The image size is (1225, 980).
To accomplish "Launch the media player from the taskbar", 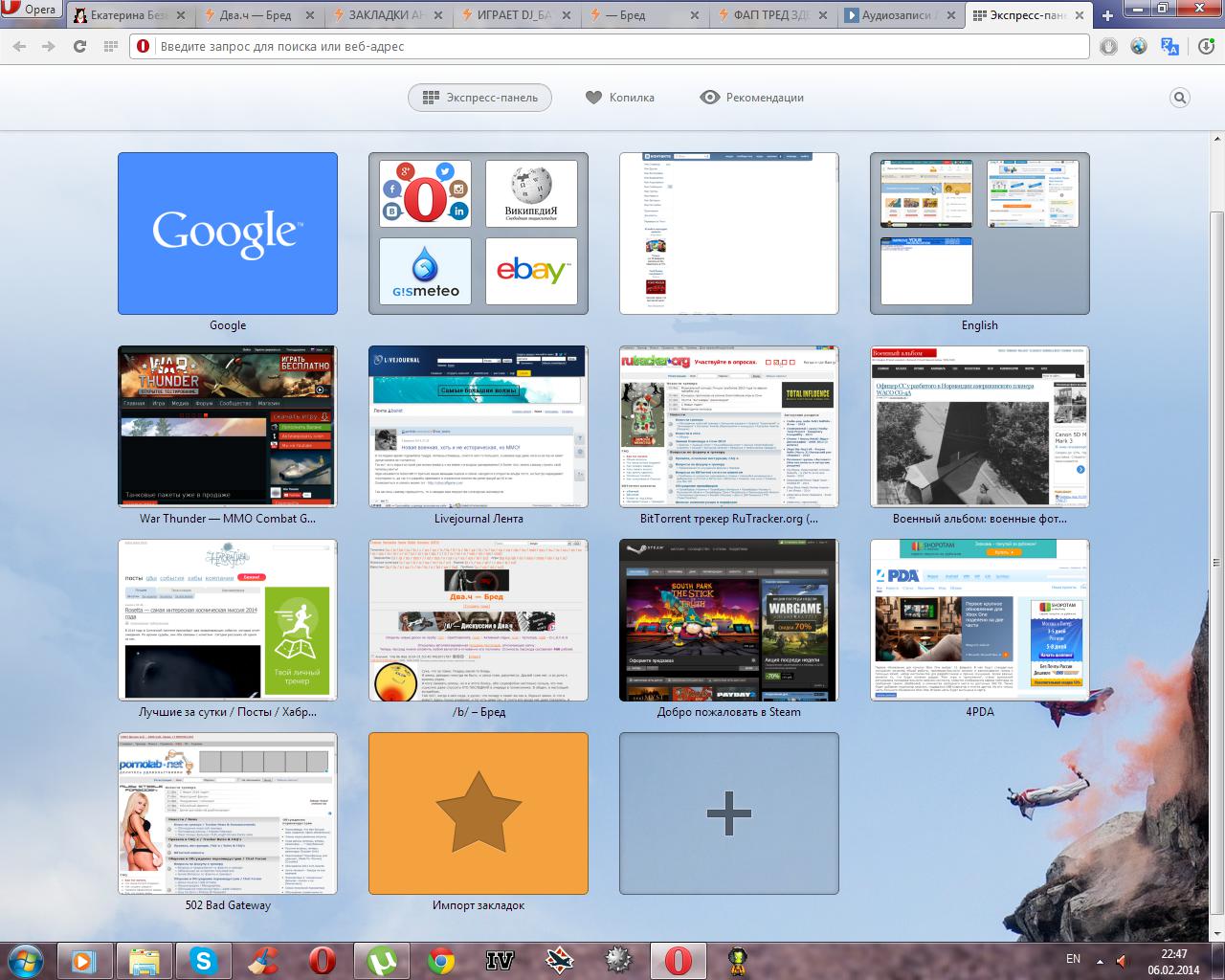I will point(83,960).
